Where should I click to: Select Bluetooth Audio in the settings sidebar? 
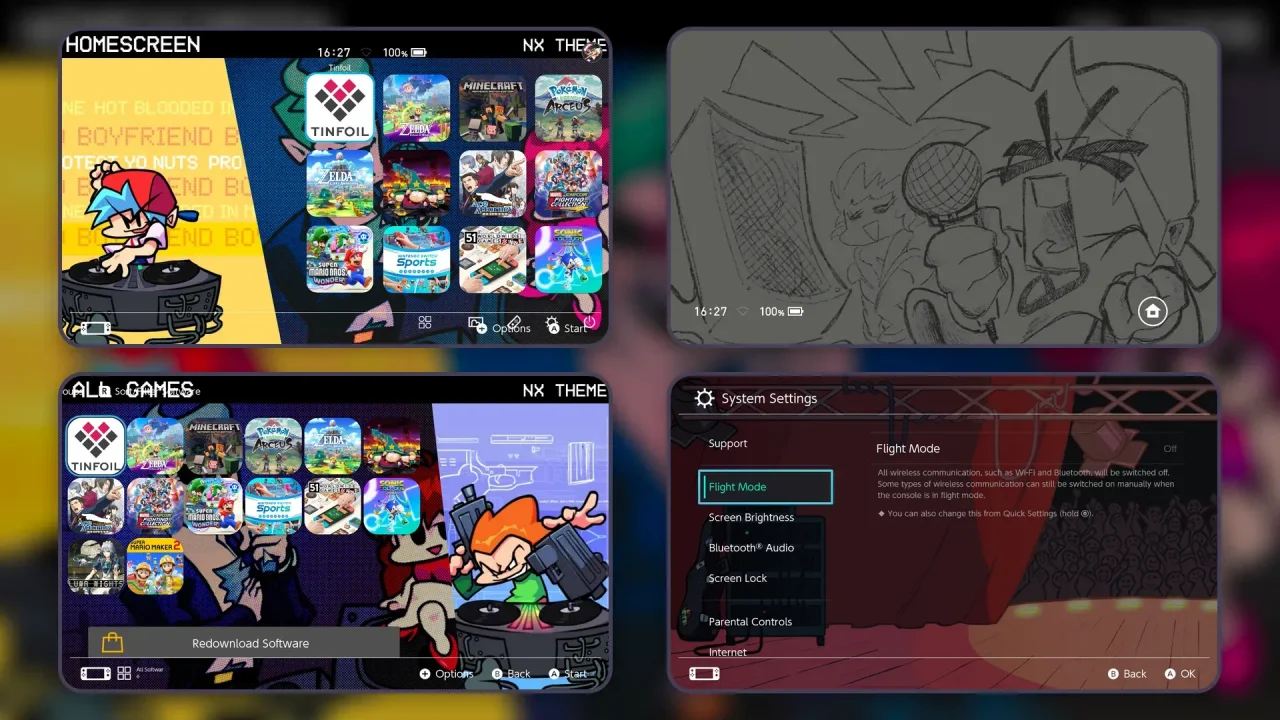click(x=751, y=548)
